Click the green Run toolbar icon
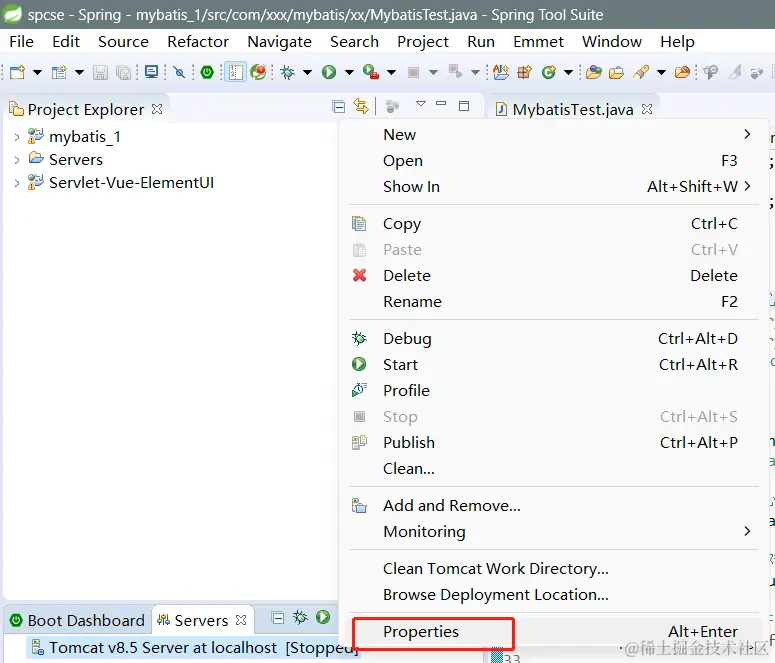This screenshot has height=663, width=775. pos(329,73)
